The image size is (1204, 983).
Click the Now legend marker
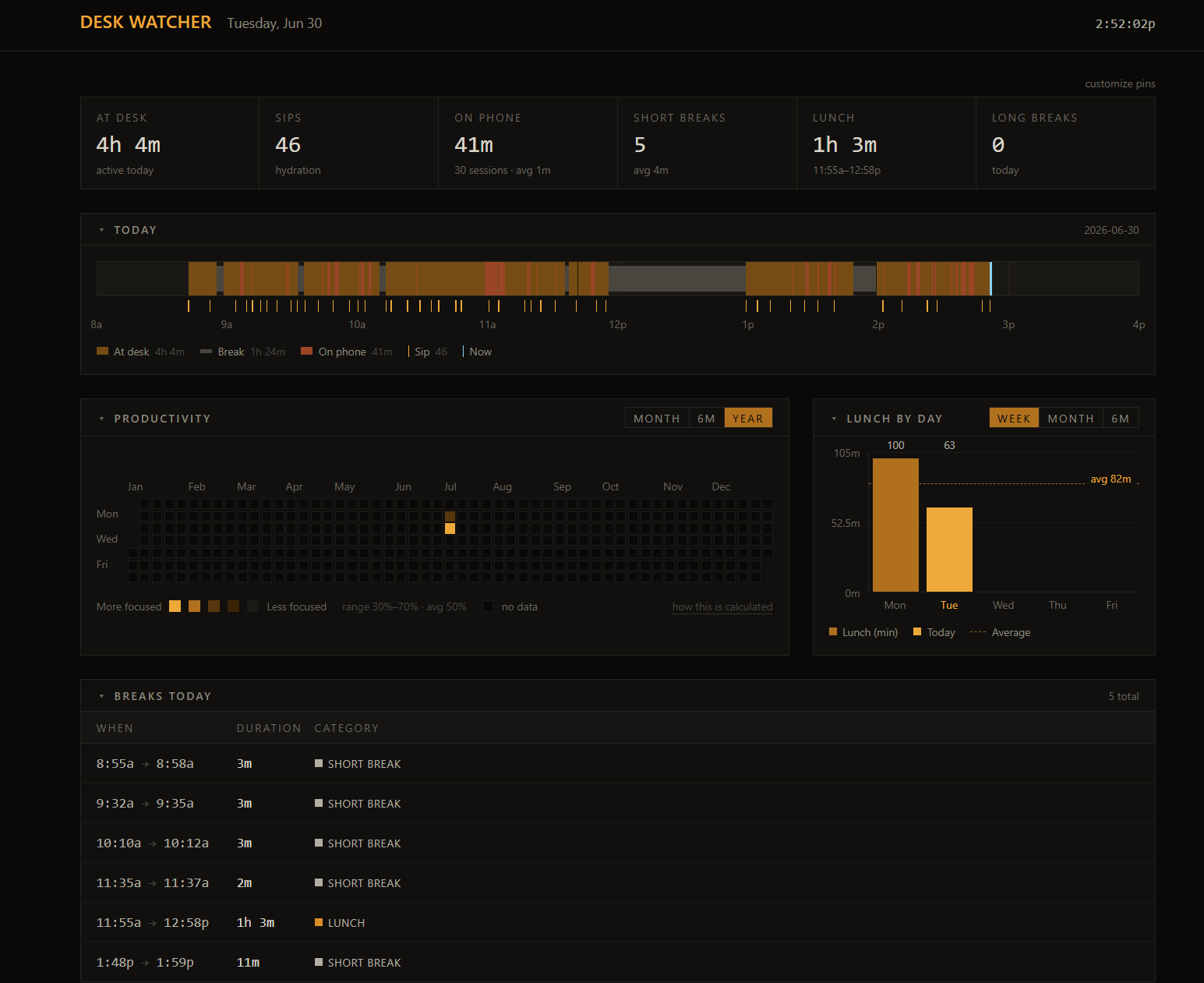tap(464, 352)
